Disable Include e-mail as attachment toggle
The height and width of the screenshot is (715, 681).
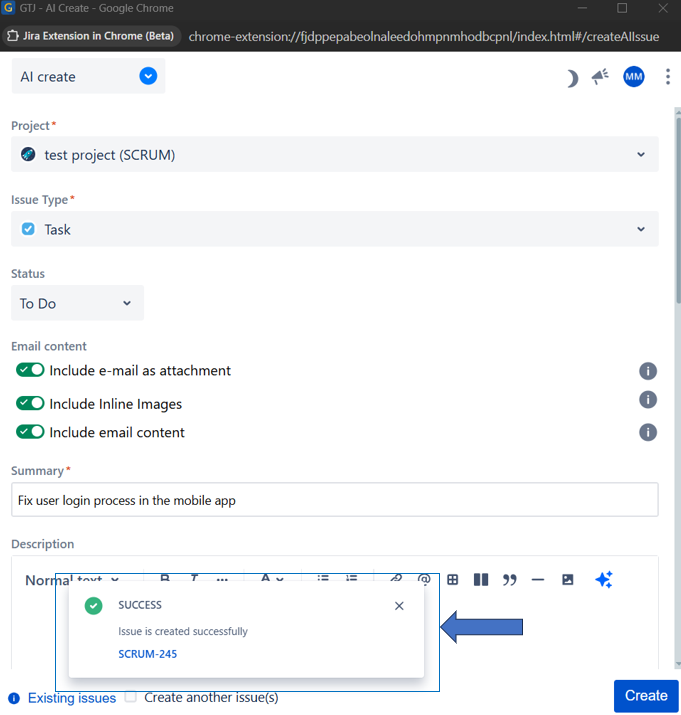(31, 370)
